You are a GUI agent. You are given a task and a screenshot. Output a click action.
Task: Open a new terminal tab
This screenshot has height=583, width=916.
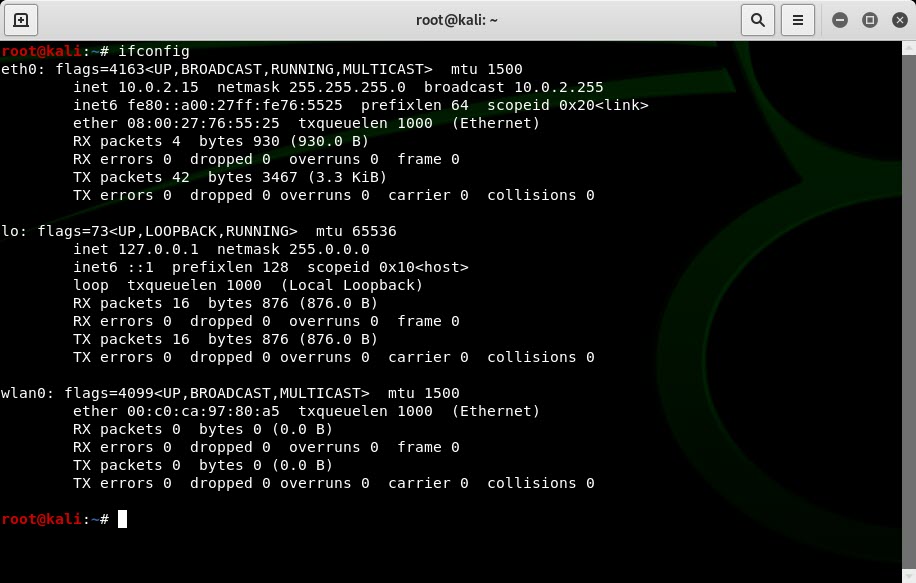20,19
